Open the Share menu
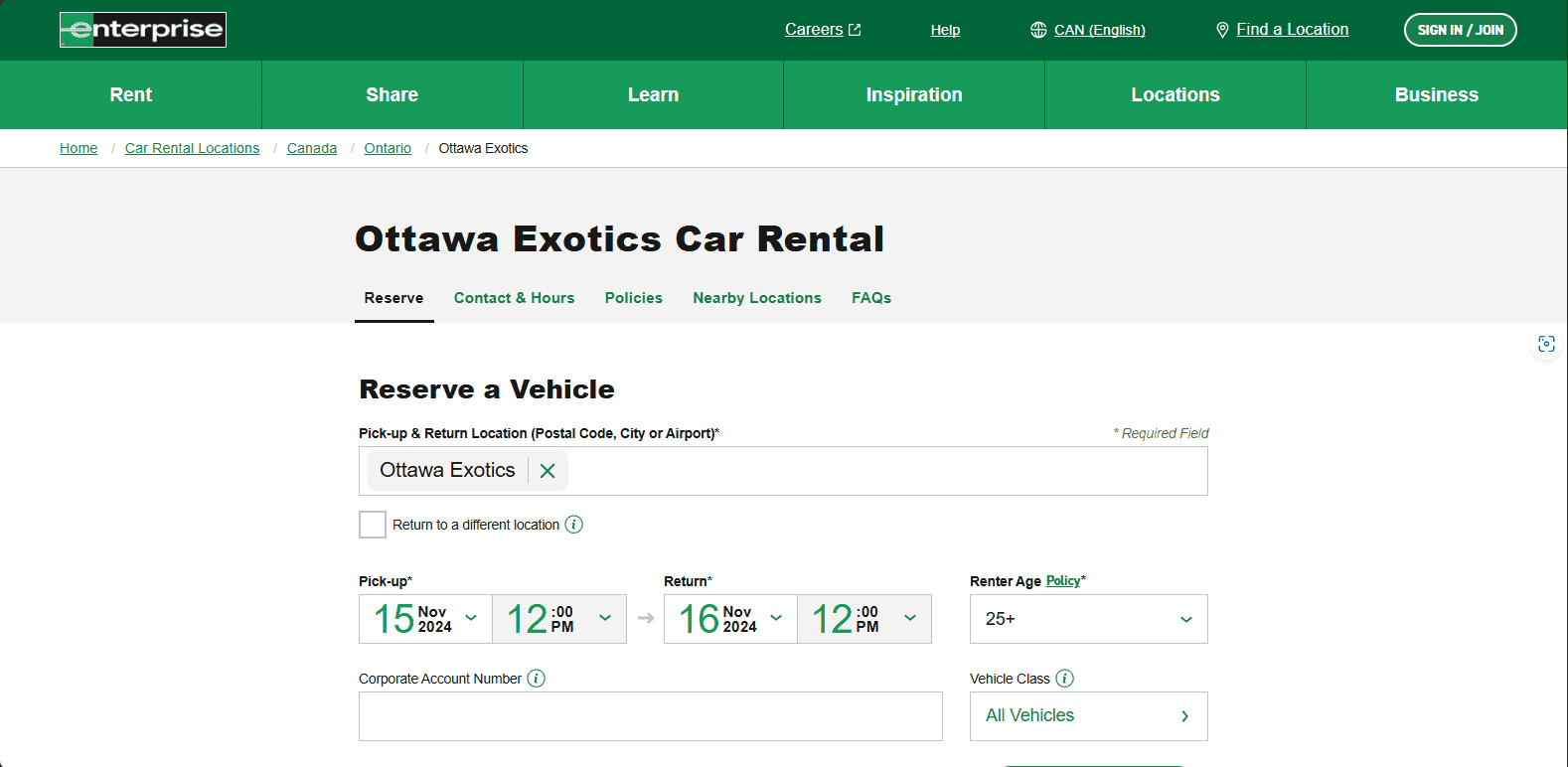1568x767 pixels. click(x=392, y=95)
